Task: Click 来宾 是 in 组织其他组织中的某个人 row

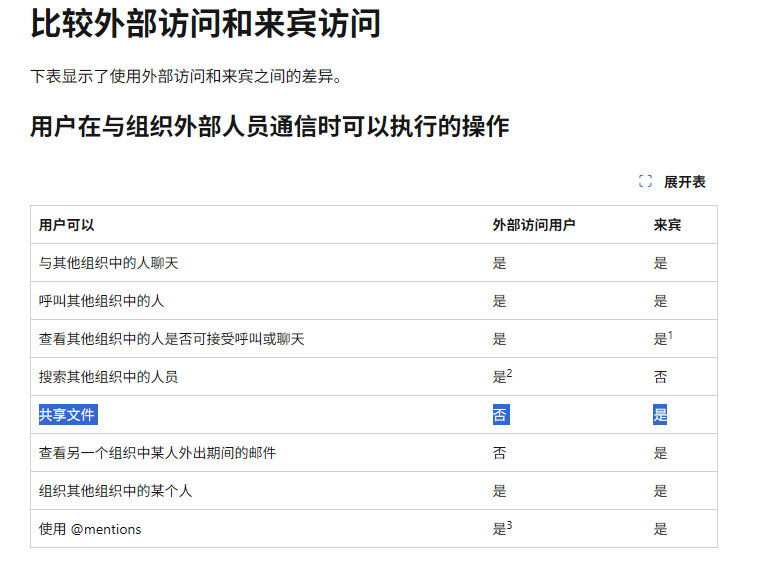Action: click(x=660, y=491)
